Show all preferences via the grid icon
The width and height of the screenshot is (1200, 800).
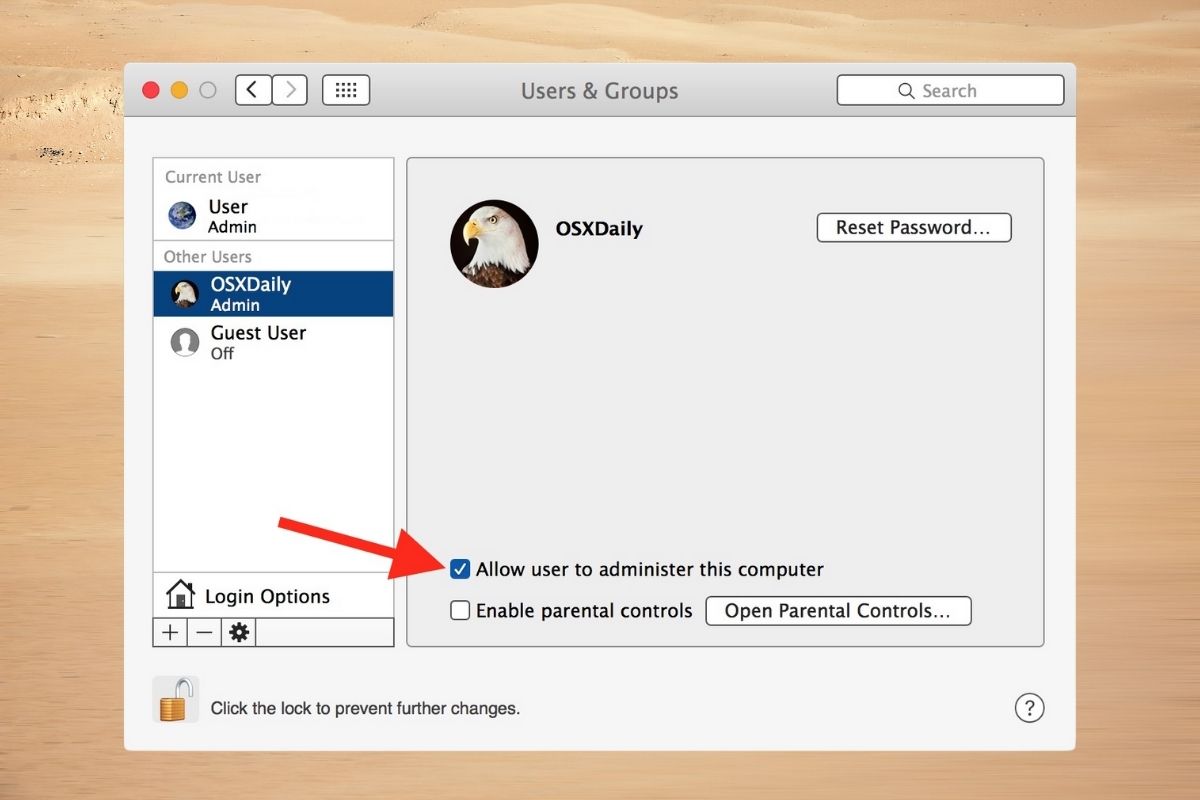pos(346,90)
